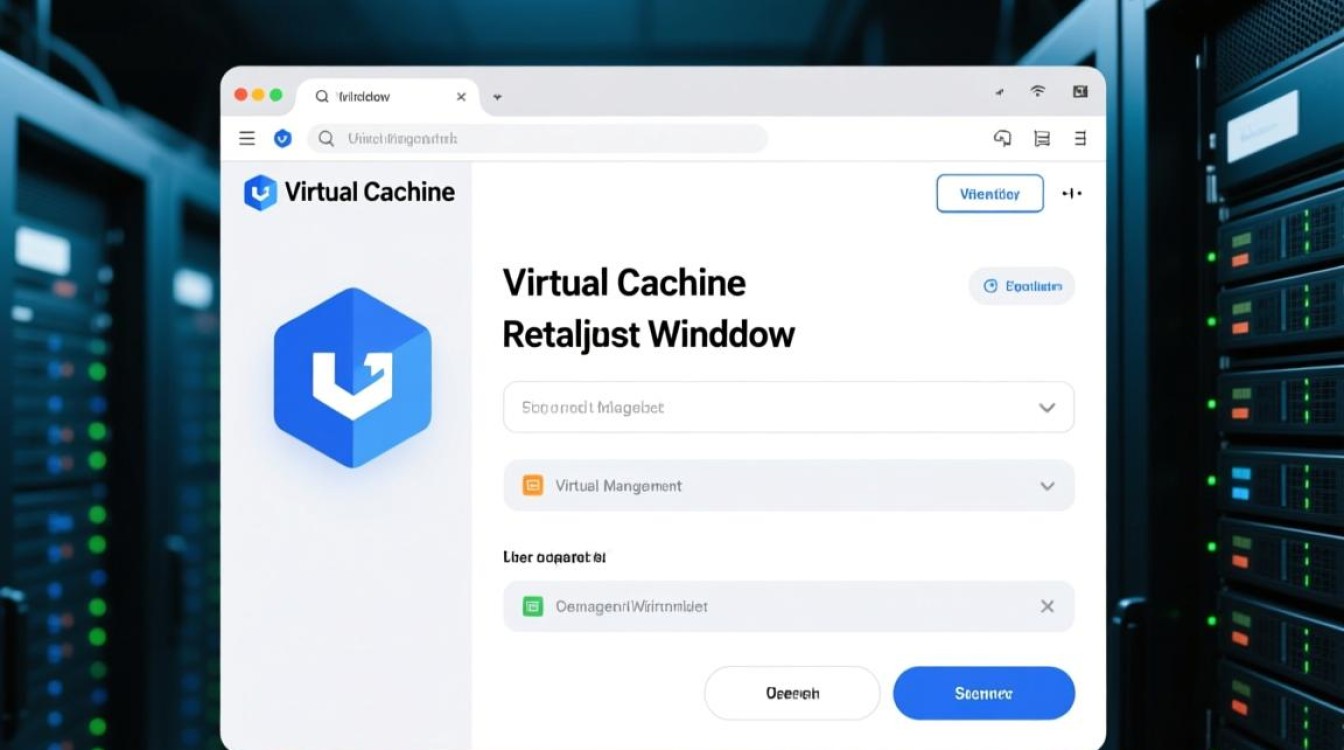The image size is (1344, 750).
Task: Click the small Virtual Cachine logo in sidebar header
Action: point(260,192)
